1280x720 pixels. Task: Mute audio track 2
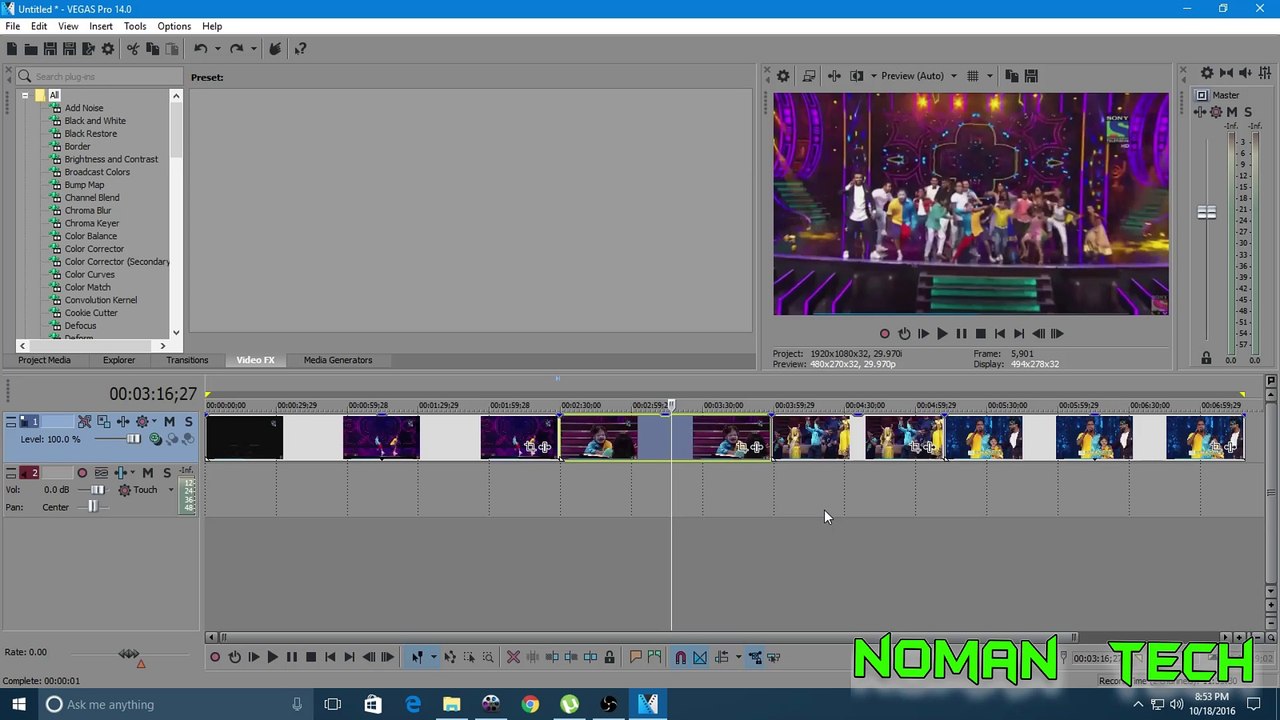148,473
